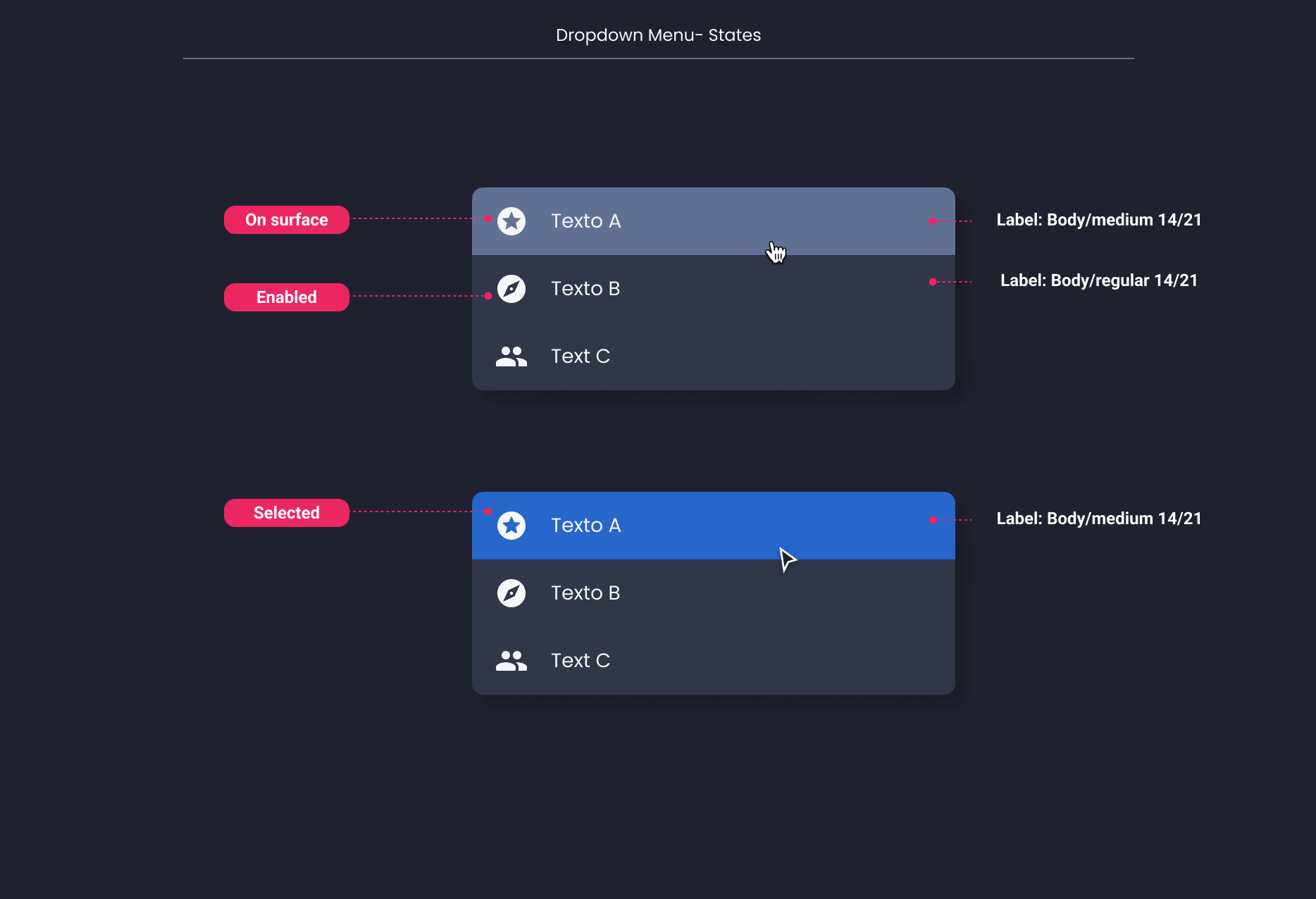Viewport: 1316px width, 899px height.
Task: Click compass icon in upper menu's Texto B
Action: (511, 289)
